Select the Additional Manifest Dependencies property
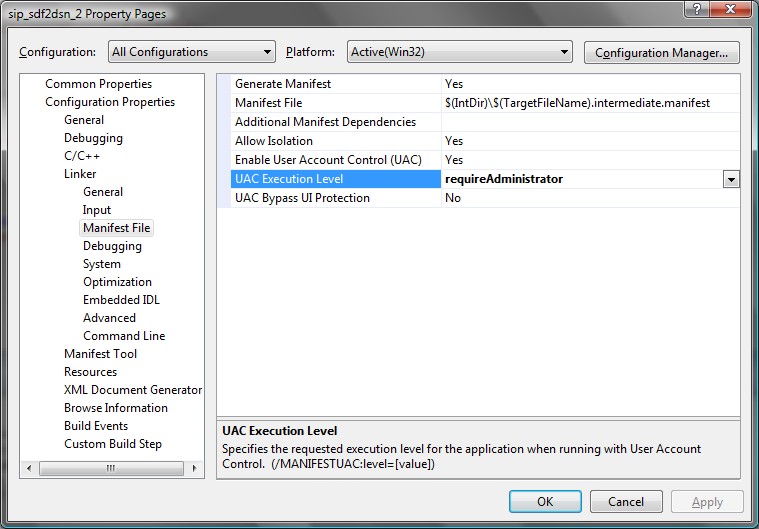Viewport: 759px width, 529px height. pos(336,121)
